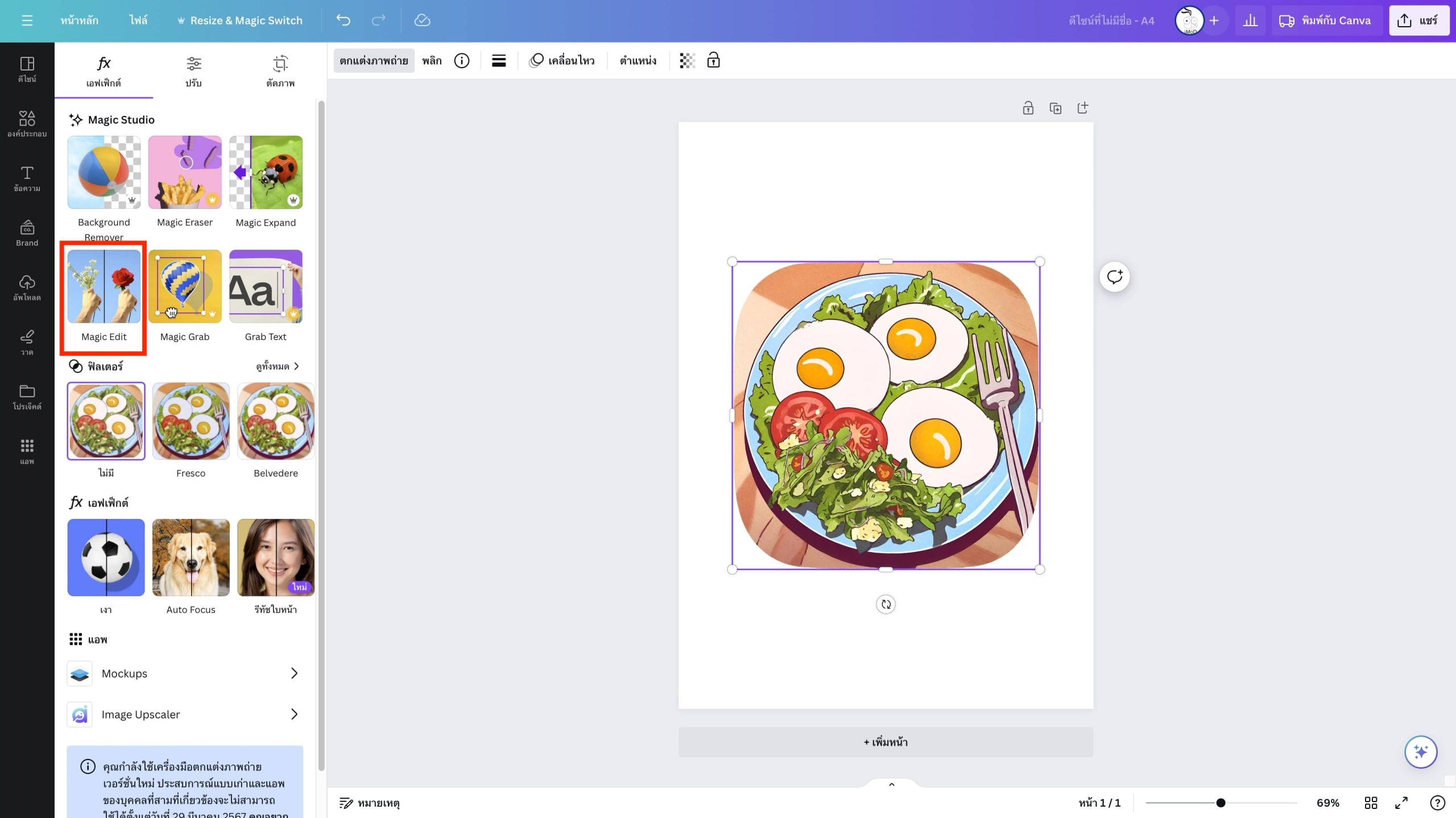1456x818 pixels.
Task: Toggle grid view thumbnails icon
Action: [1371, 803]
